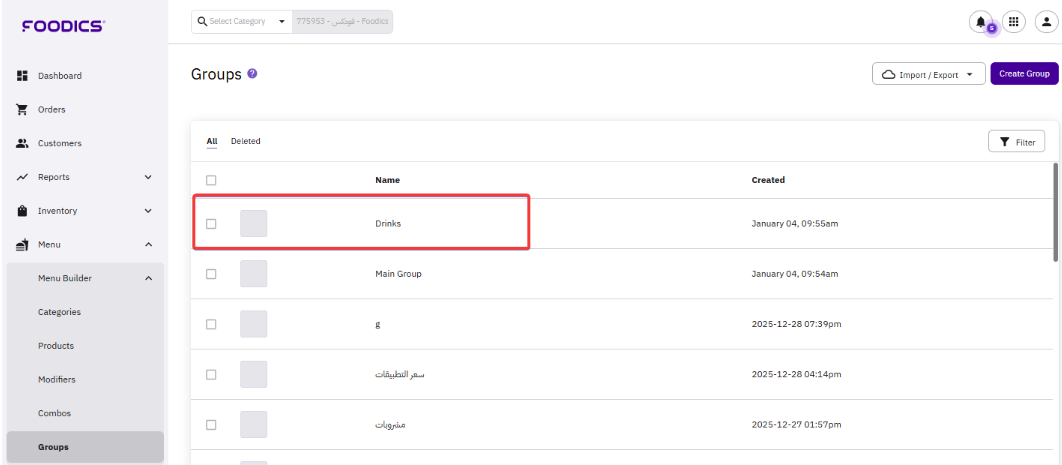The image size is (1062, 465).
Task: Tick the checkbox for Main Group
Action: point(211,274)
